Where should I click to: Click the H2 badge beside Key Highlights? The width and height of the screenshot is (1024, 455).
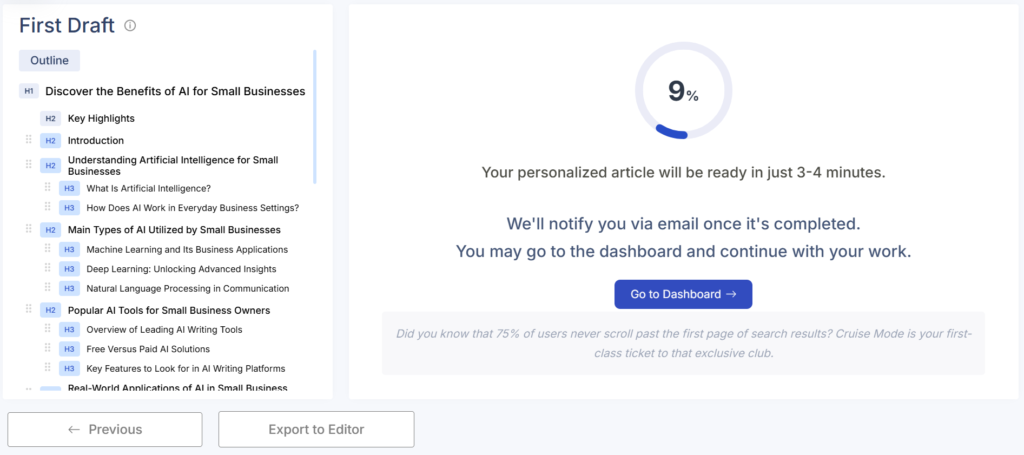[x=50, y=118]
